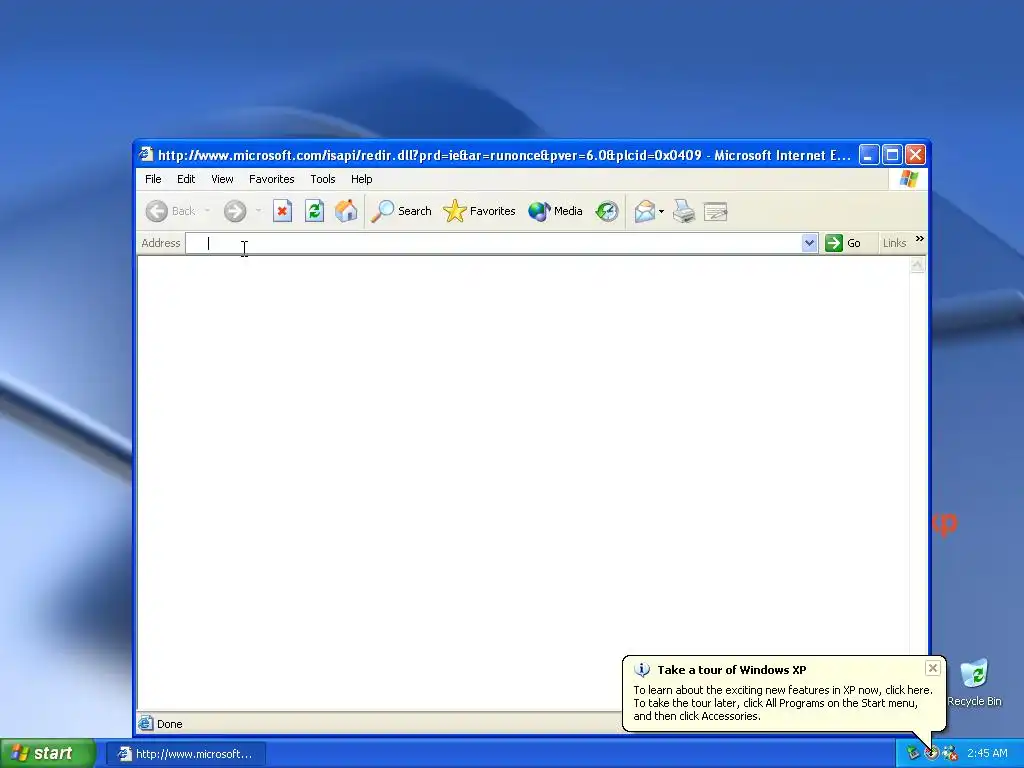Screen dimensions: 1024x768
Task: Maximize the Internet Explorer window
Action: click(892, 155)
